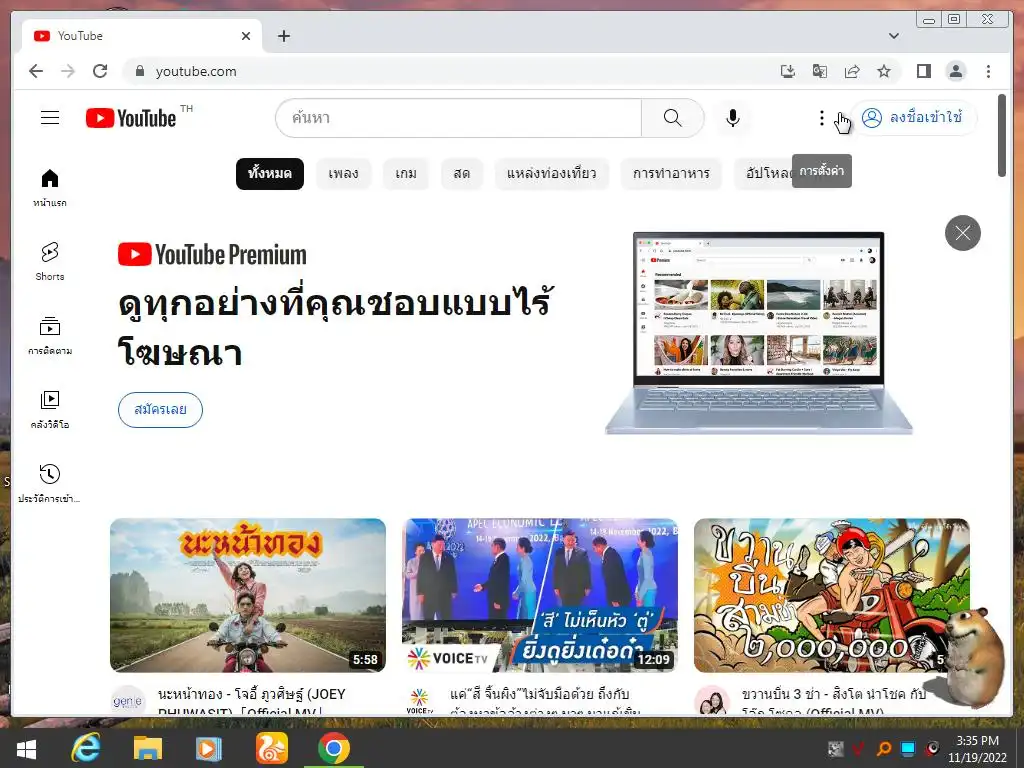Bookmark this page with the star
1024x768 pixels.
click(x=884, y=71)
